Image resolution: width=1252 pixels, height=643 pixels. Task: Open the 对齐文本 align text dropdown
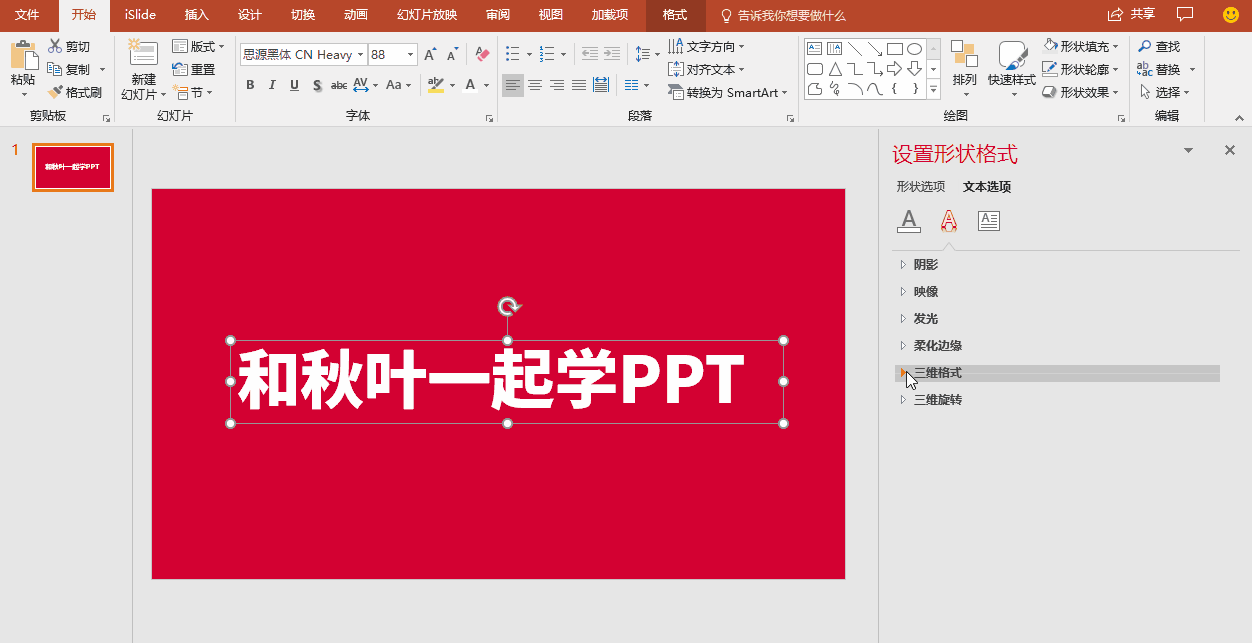point(707,69)
